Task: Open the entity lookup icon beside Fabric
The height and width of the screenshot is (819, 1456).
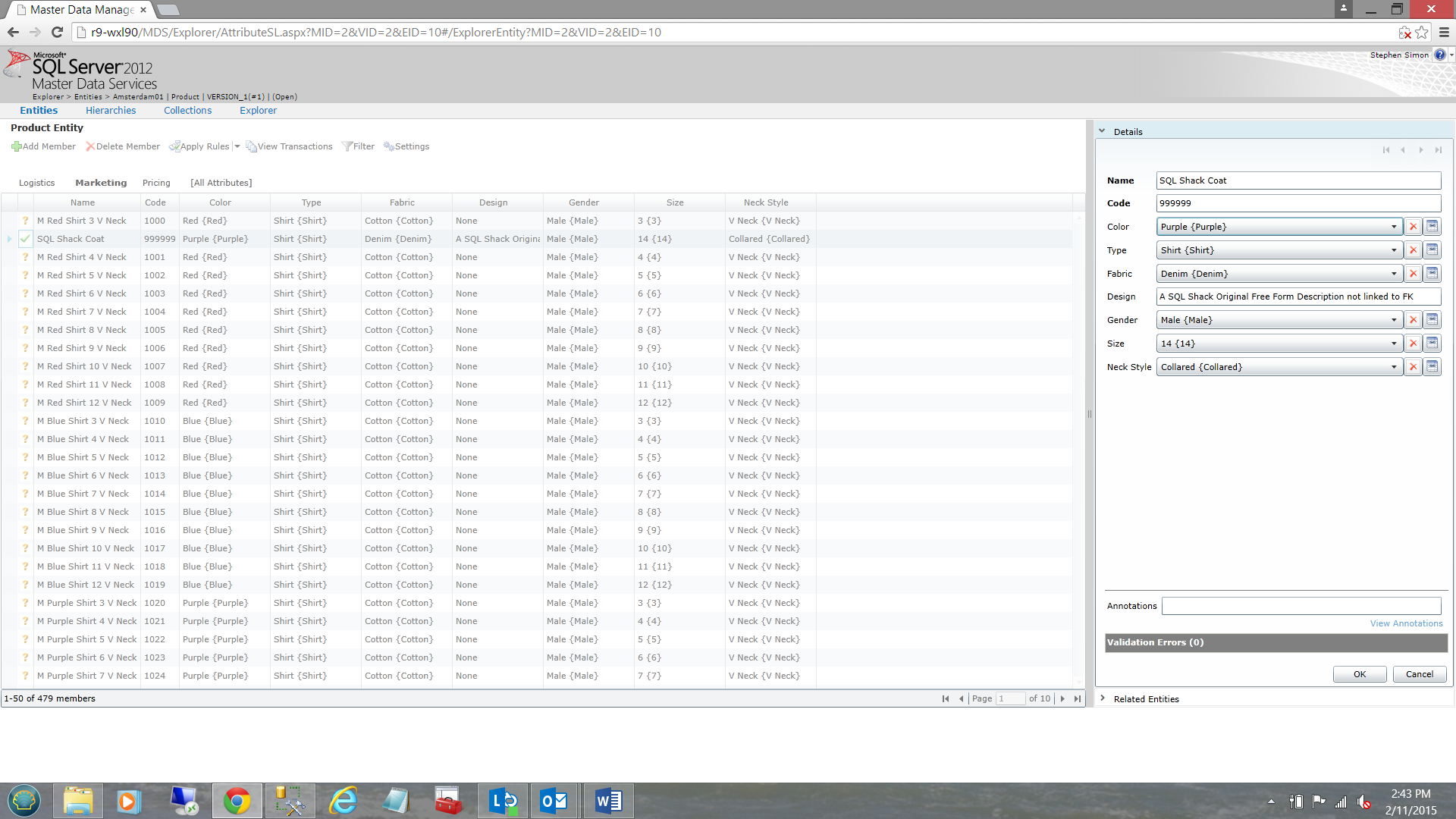Action: pyautogui.click(x=1432, y=274)
